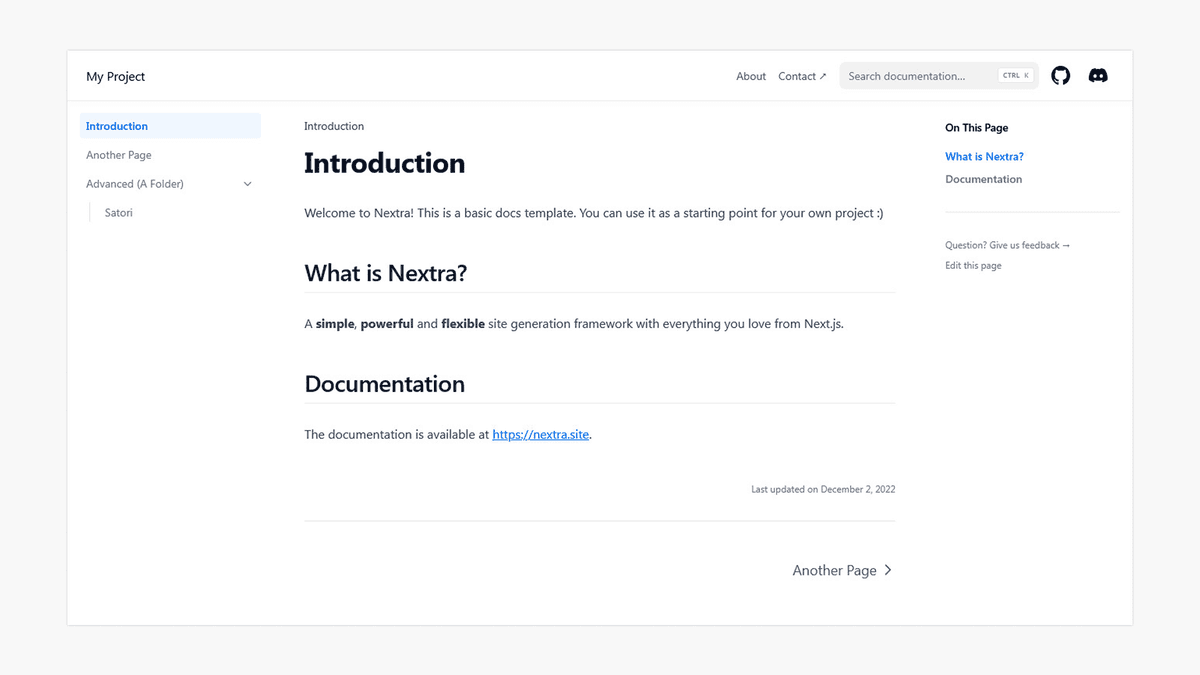Click Edit this page
This screenshot has width=1200, height=675.
[x=973, y=265]
